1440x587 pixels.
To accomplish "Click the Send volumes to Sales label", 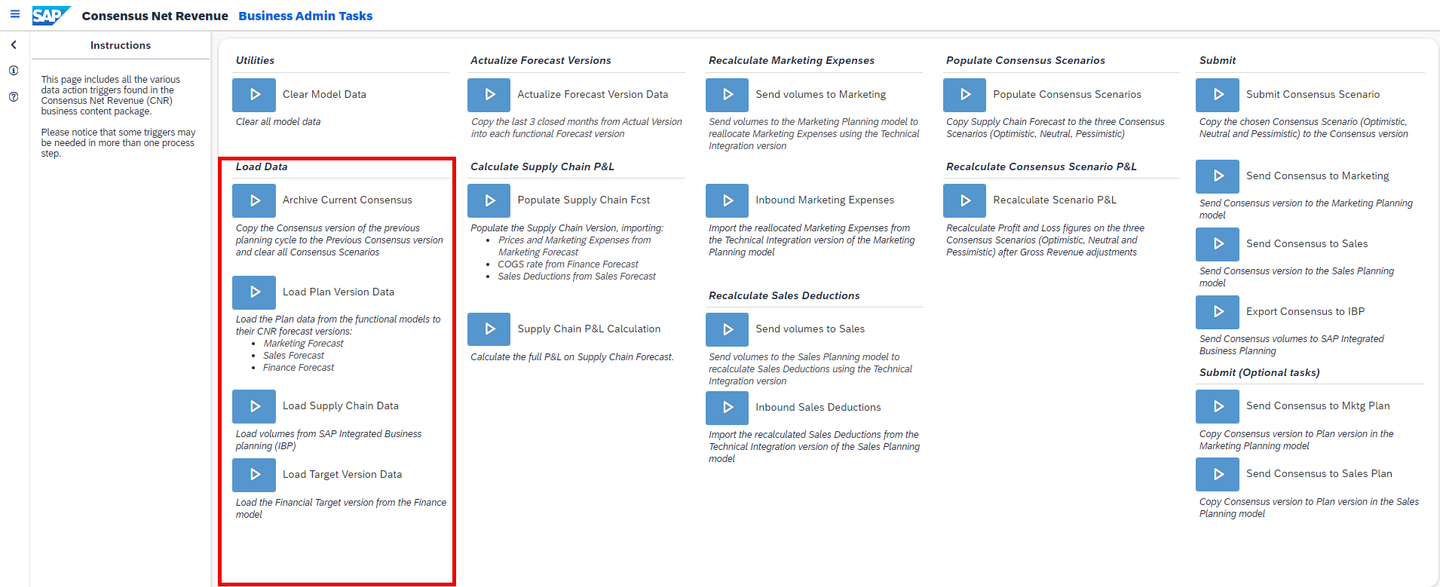I will [810, 329].
